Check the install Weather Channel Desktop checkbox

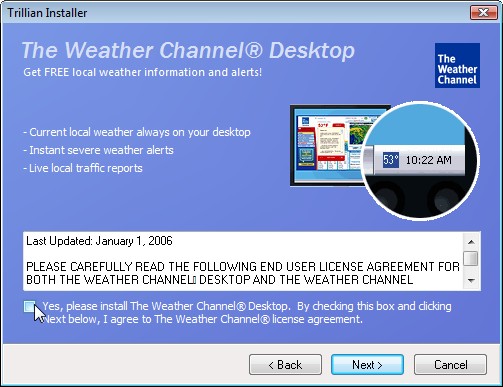(x=30, y=307)
